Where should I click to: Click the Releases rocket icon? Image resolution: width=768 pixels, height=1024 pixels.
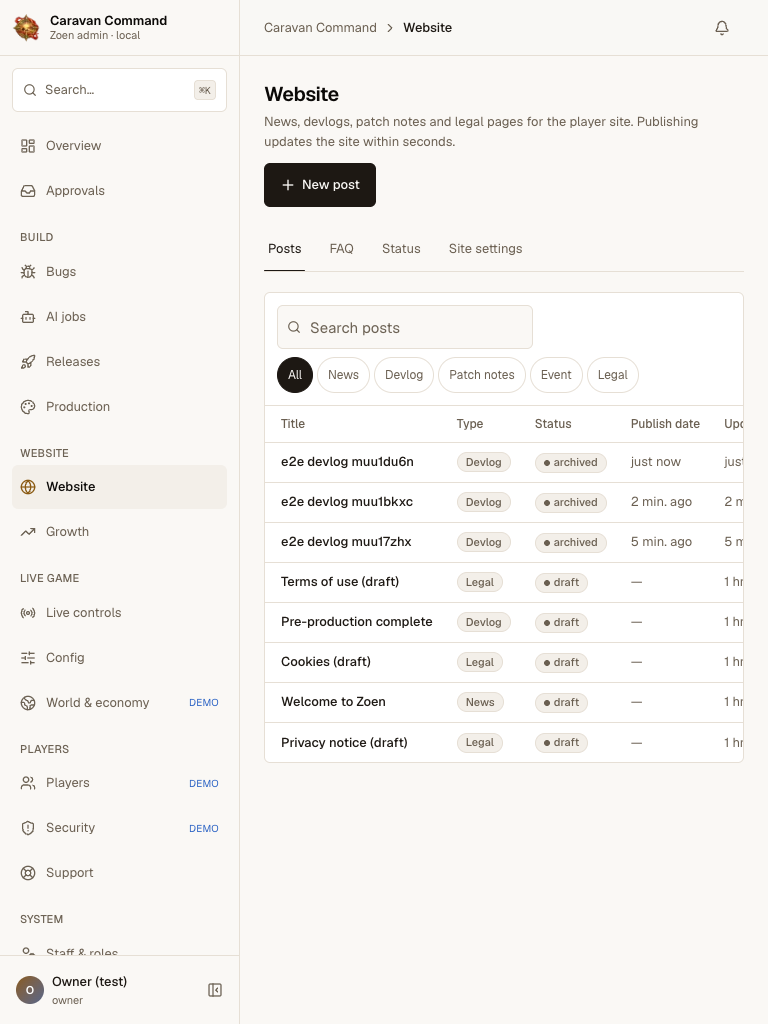(x=28, y=362)
